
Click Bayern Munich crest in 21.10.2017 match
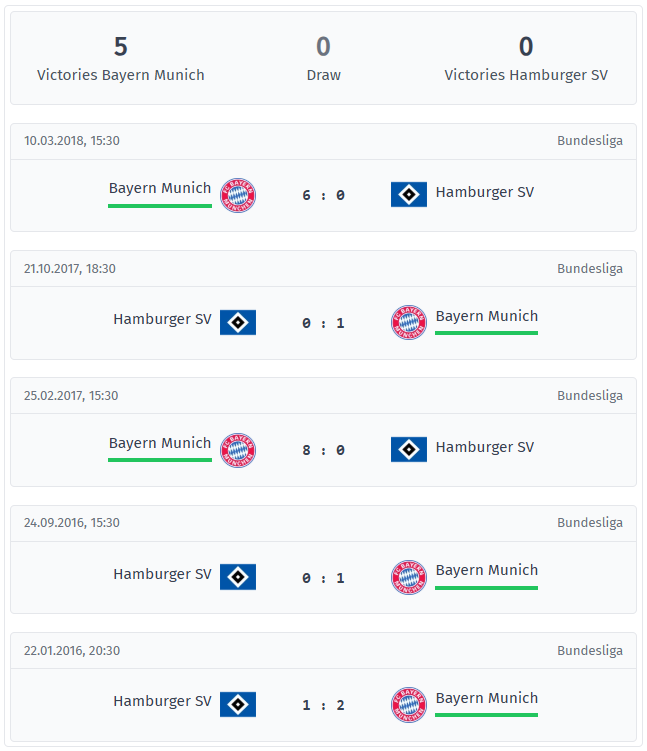click(409, 322)
